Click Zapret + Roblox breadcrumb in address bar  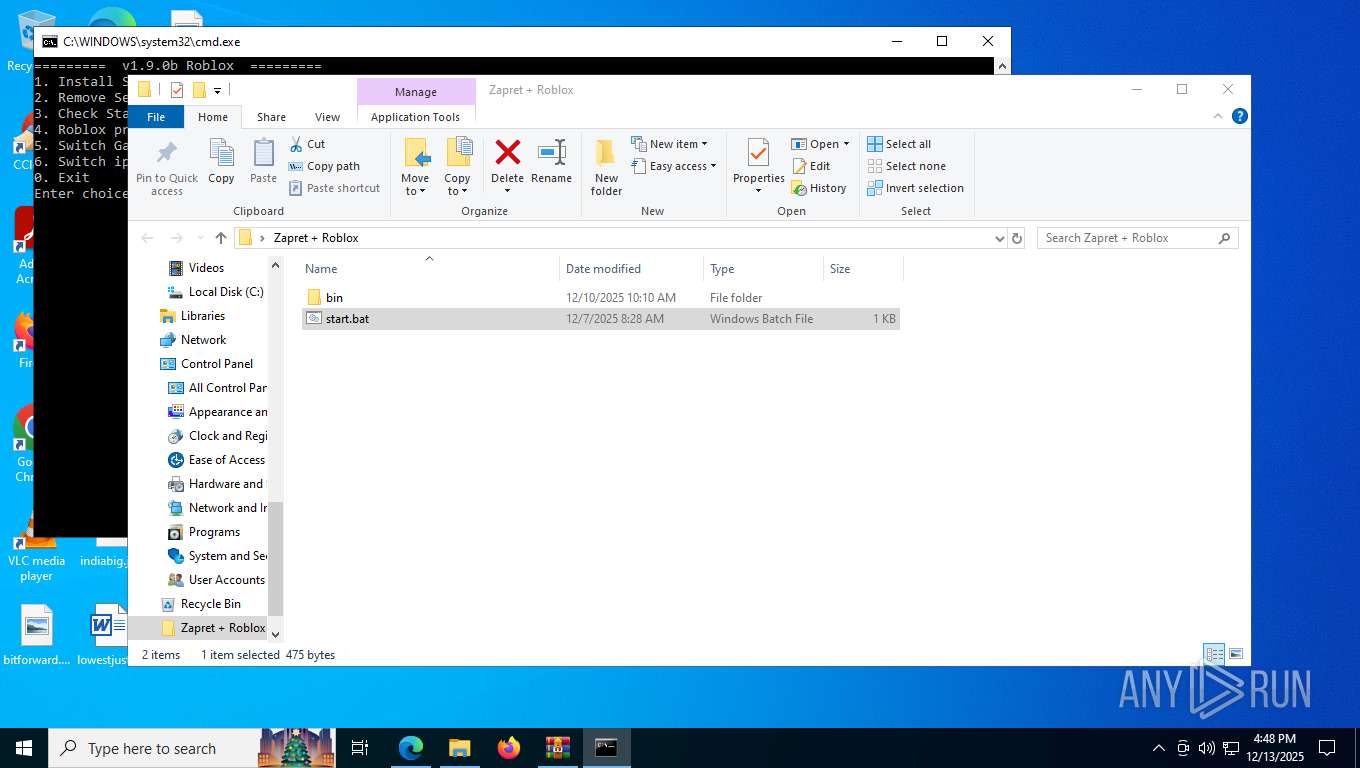tap(316, 238)
